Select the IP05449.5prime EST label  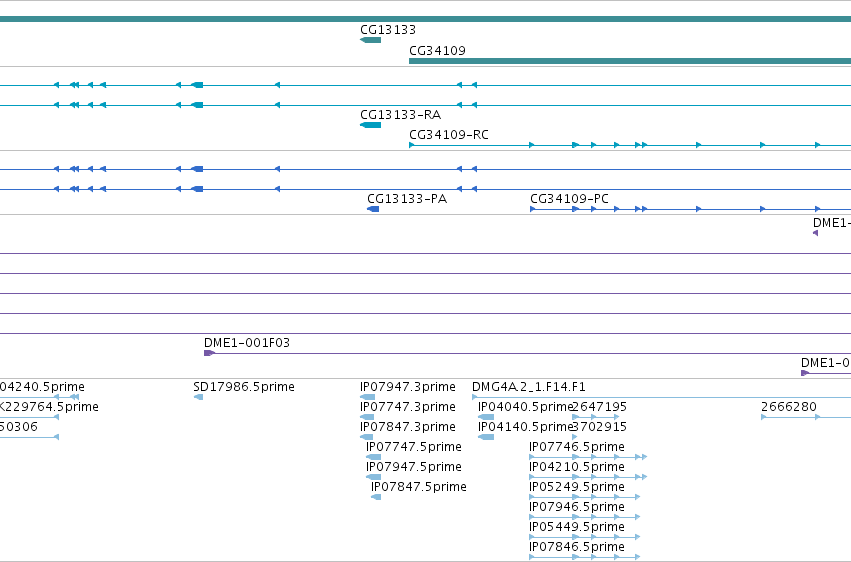click(x=576, y=527)
